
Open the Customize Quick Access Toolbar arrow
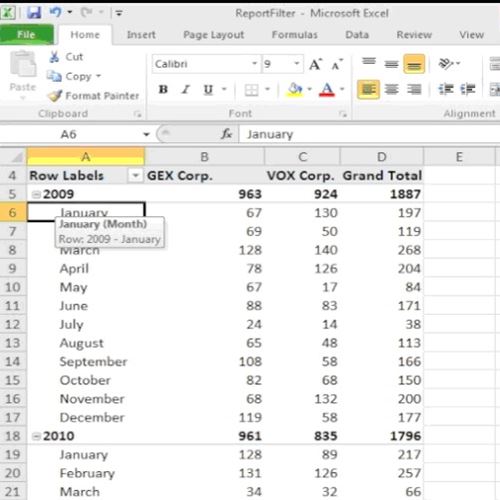pyautogui.click(x=119, y=13)
